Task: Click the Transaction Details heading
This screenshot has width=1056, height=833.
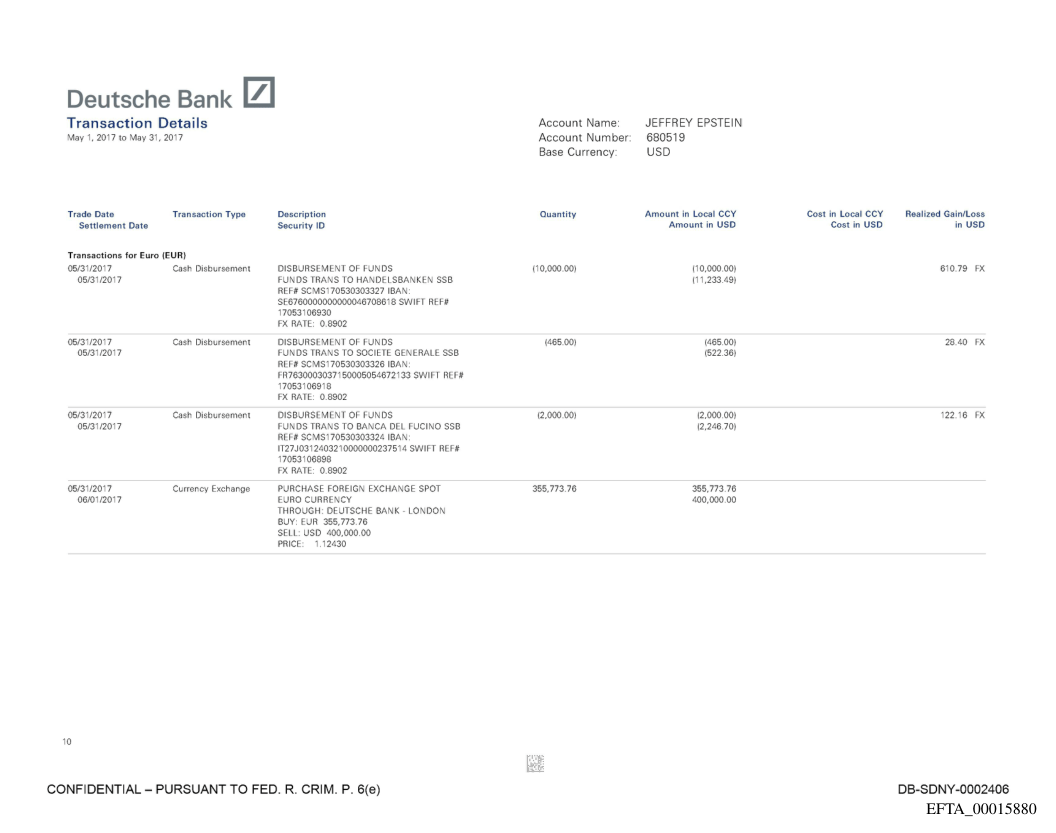Action: coord(137,123)
